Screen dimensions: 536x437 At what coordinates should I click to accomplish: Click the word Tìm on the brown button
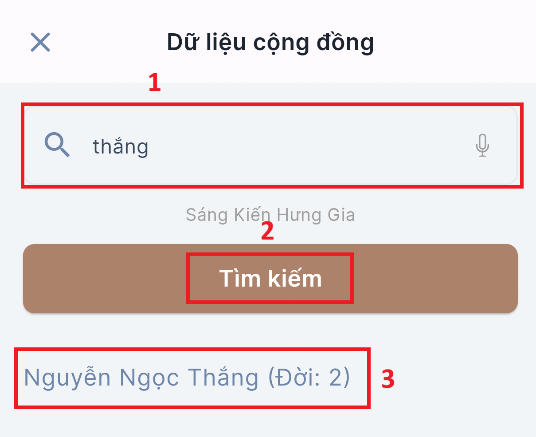coord(240,278)
